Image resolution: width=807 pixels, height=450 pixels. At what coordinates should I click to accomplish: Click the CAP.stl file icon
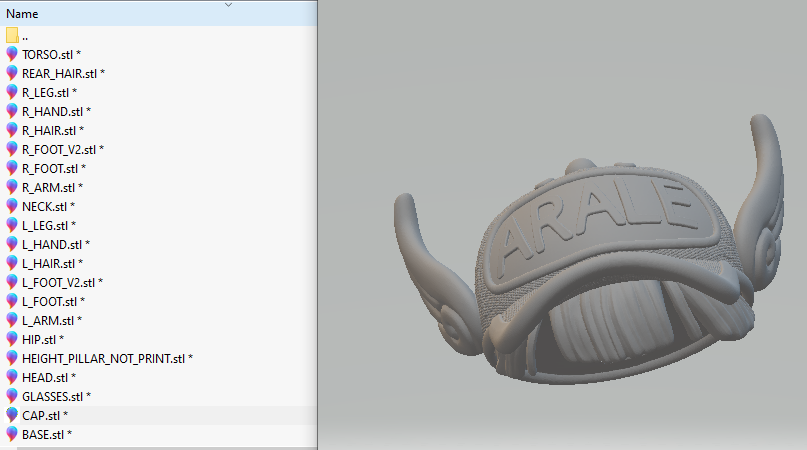pyautogui.click(x=12, y=416)
